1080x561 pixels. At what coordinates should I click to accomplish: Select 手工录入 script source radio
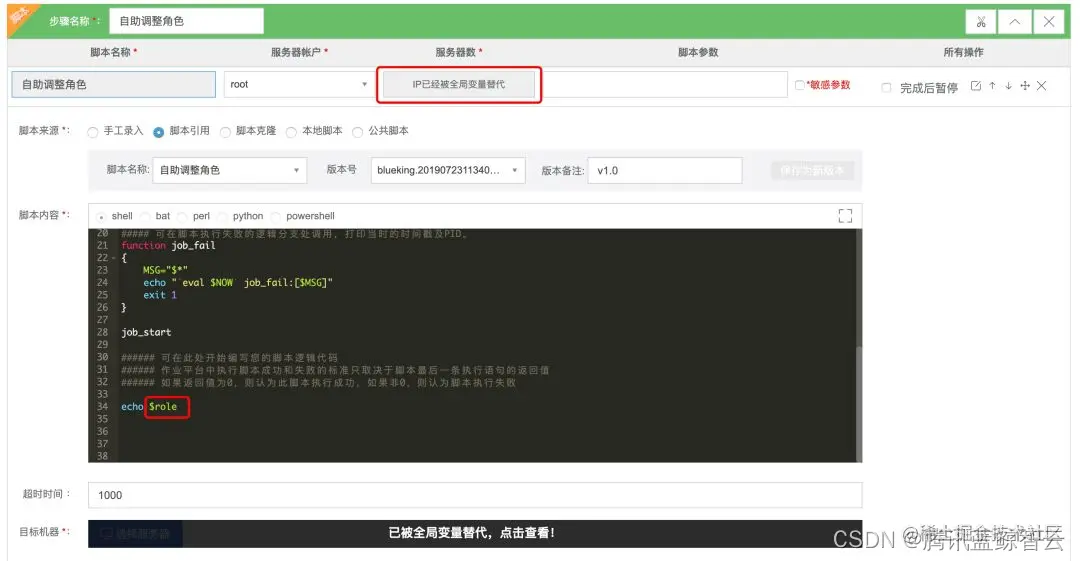pyautogui.click(x=92, y=132)
